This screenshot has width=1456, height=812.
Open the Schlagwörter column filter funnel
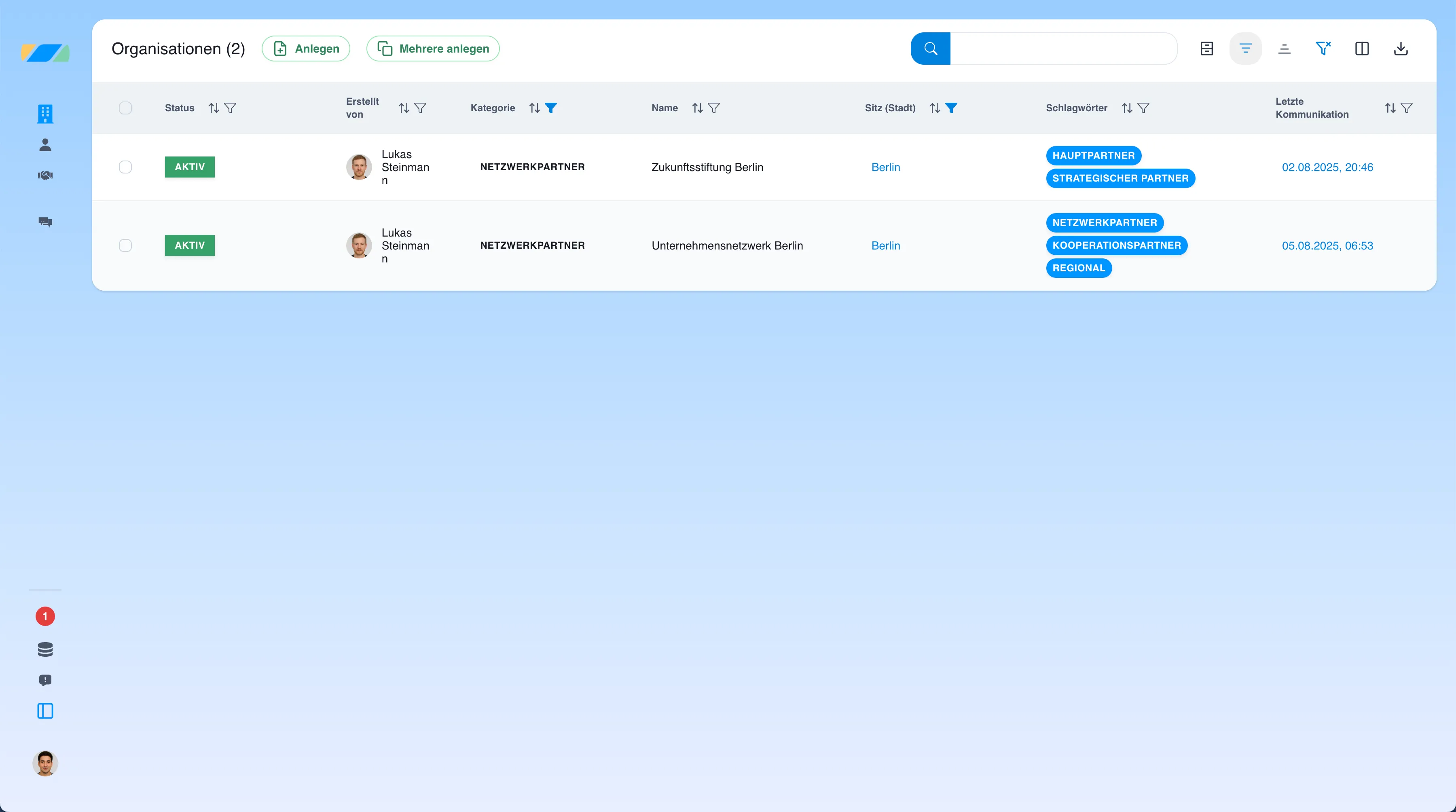click(x=1143, y=108)
